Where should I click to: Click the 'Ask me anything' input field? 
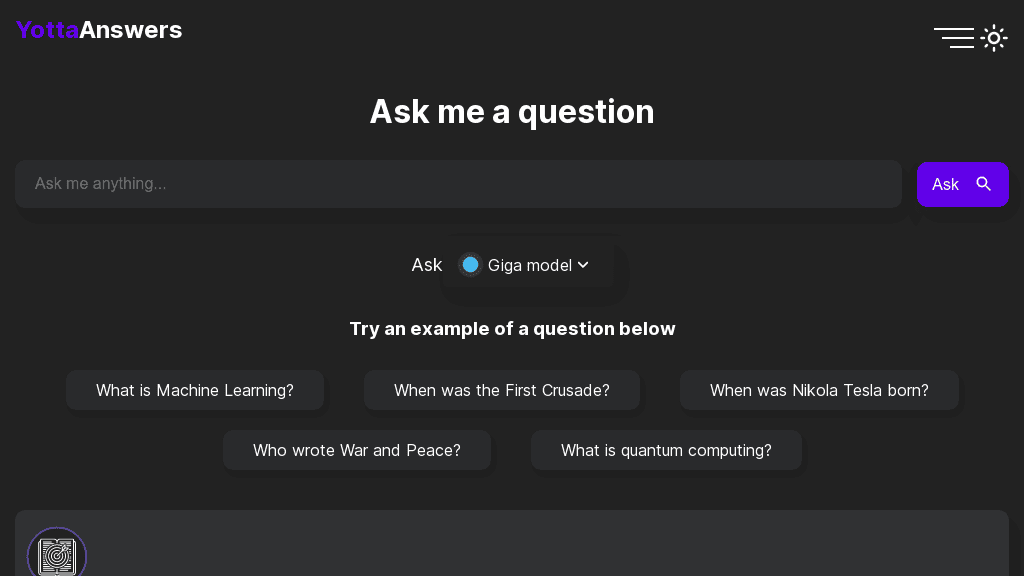(458, 184)
